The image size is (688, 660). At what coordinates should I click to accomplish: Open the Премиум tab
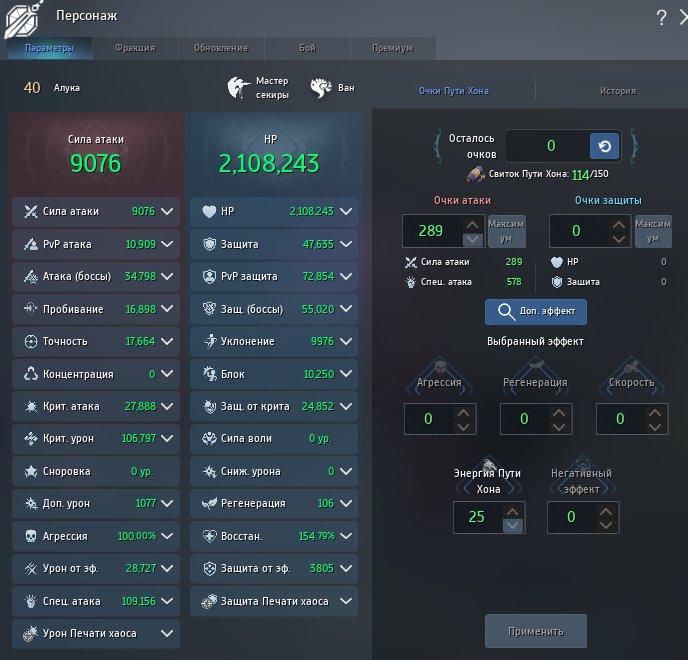point(393,48)
